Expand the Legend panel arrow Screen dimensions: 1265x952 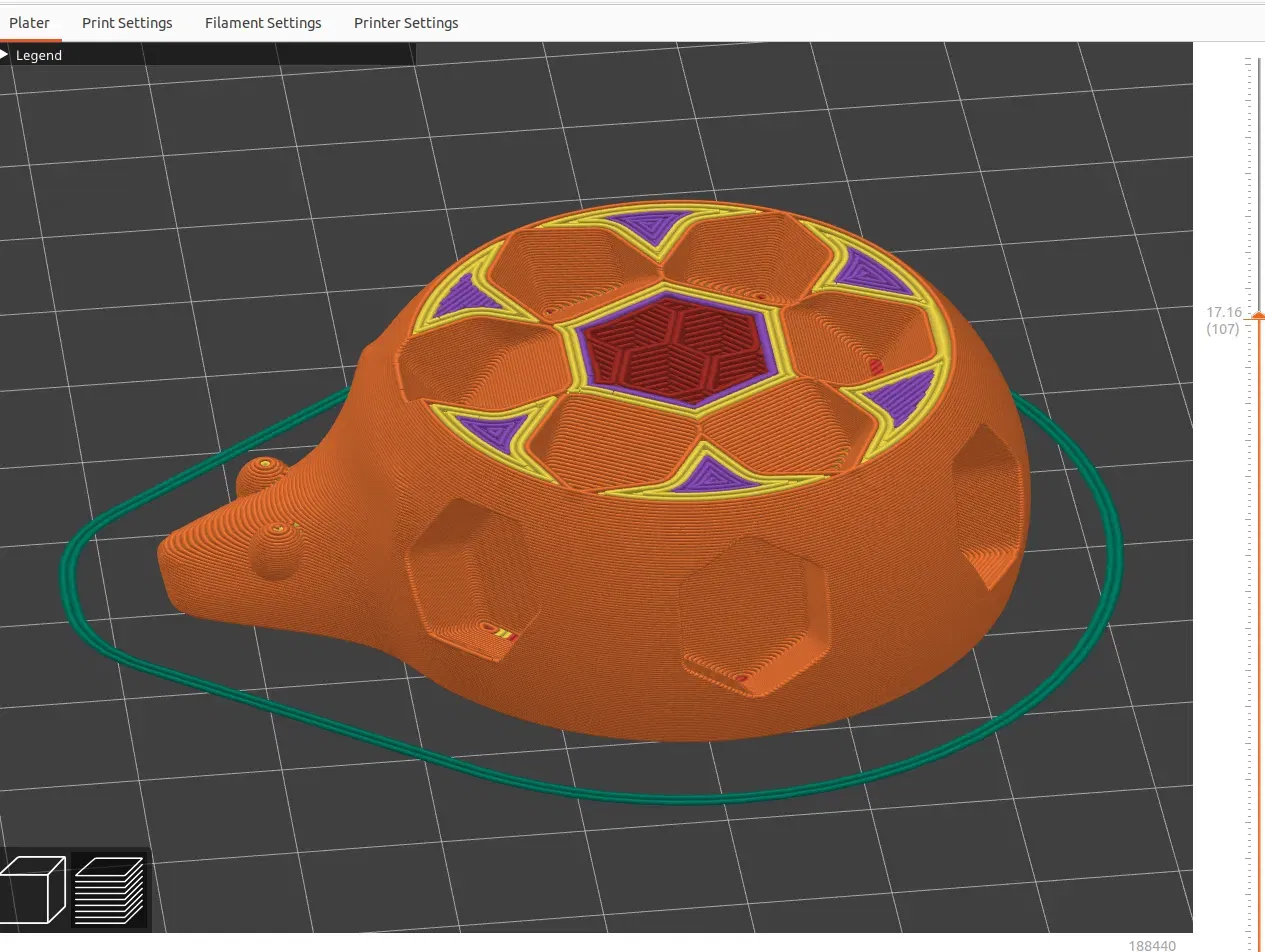click(6, 55)
